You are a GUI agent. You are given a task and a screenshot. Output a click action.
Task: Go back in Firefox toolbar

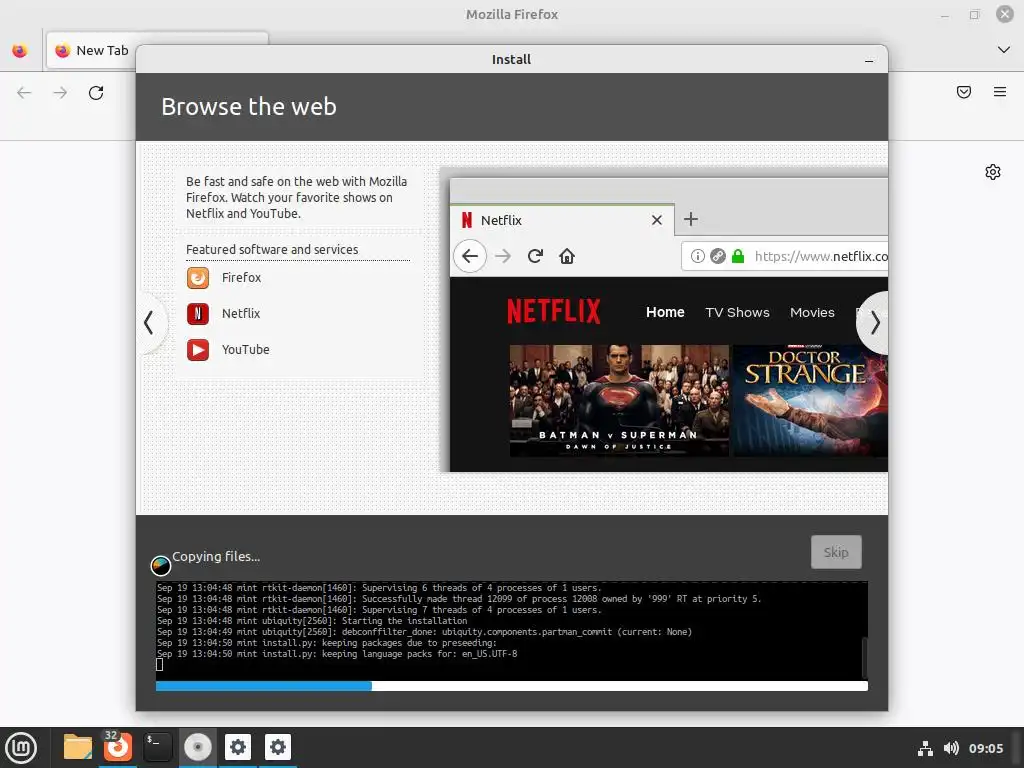click(x=24, y=93)
